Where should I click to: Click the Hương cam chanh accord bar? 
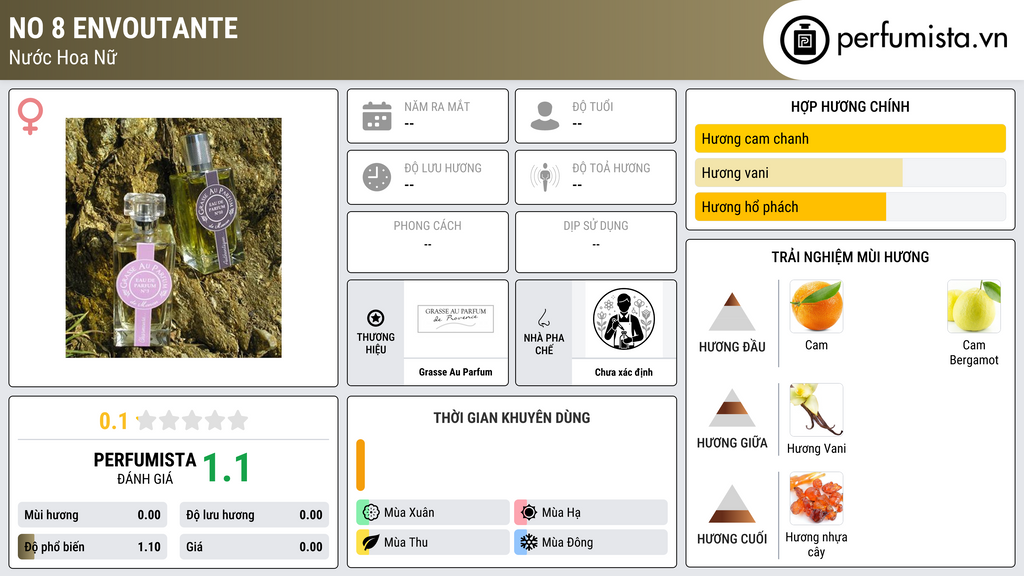[x=850, y=138]
